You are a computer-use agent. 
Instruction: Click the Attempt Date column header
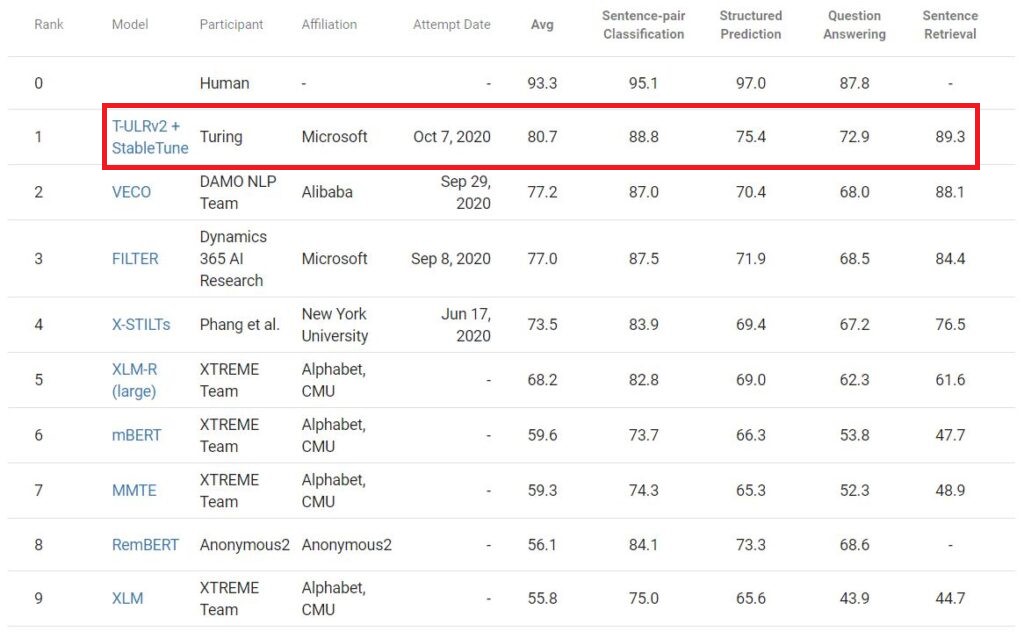(x=451, y=25)
